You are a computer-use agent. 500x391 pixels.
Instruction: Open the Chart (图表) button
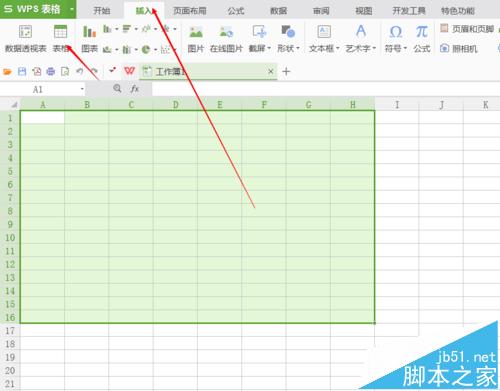pyautogui.click(x=89, y=32)
